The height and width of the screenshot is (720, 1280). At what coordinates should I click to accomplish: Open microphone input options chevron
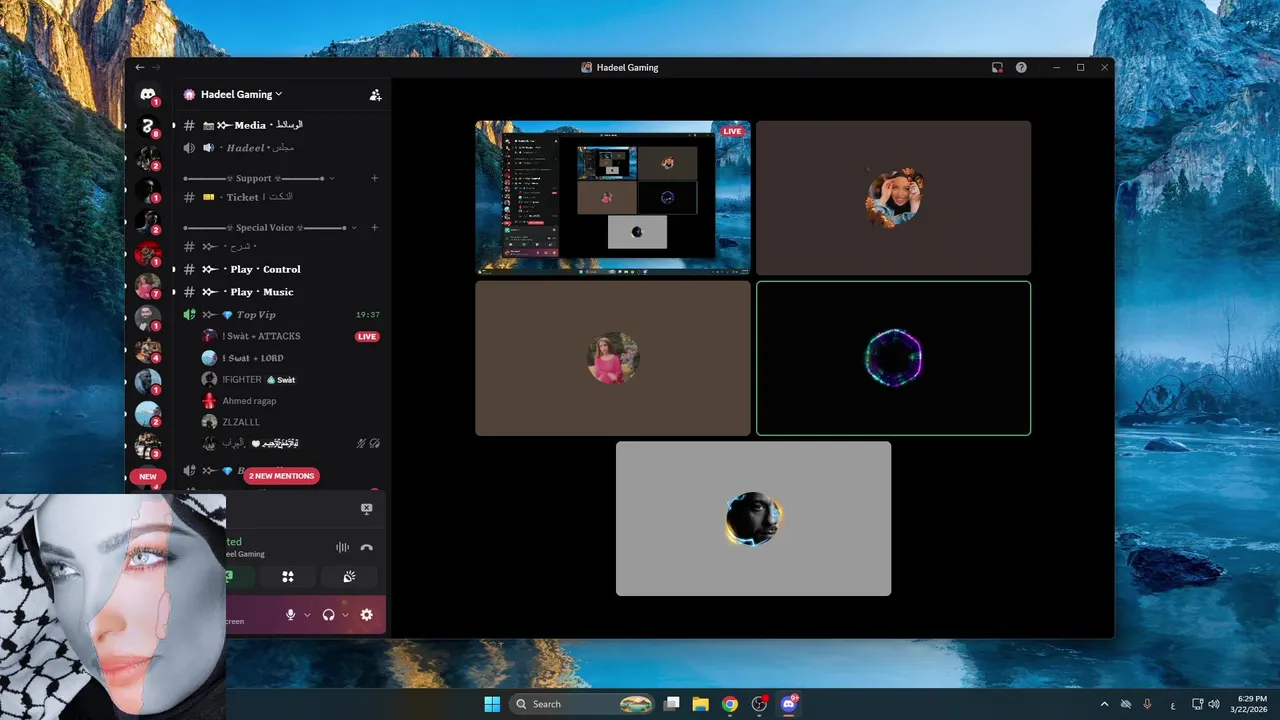(x=307, y=615)
